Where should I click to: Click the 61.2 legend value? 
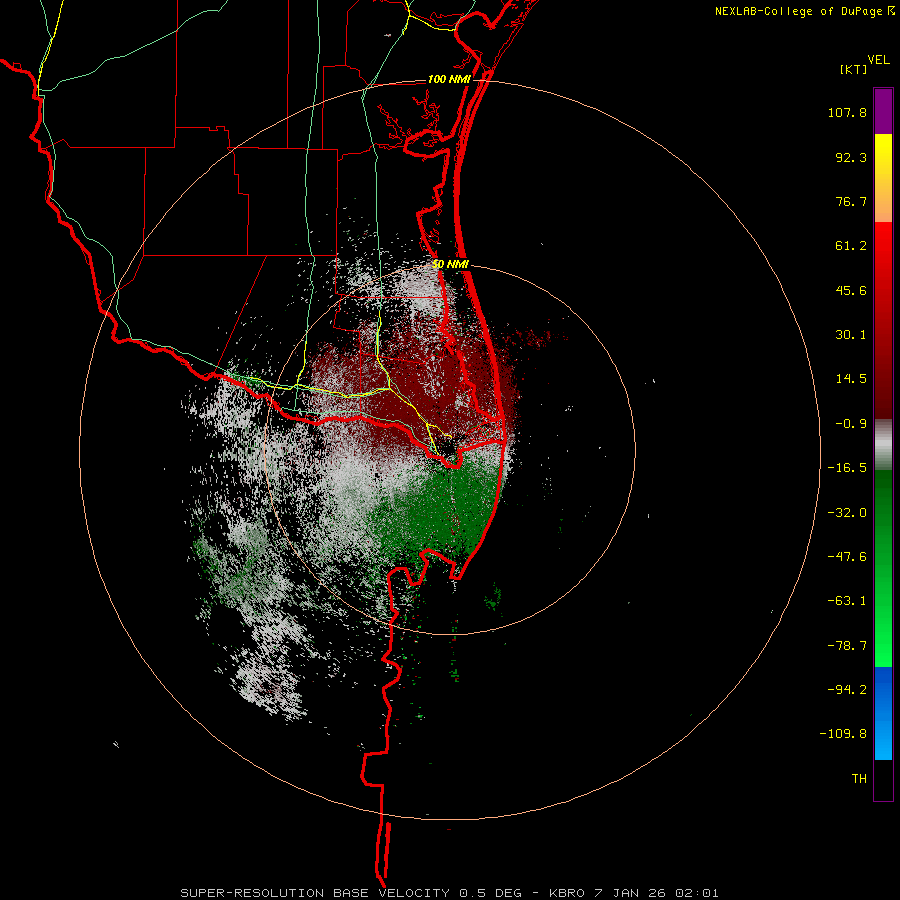pos(851,246)
